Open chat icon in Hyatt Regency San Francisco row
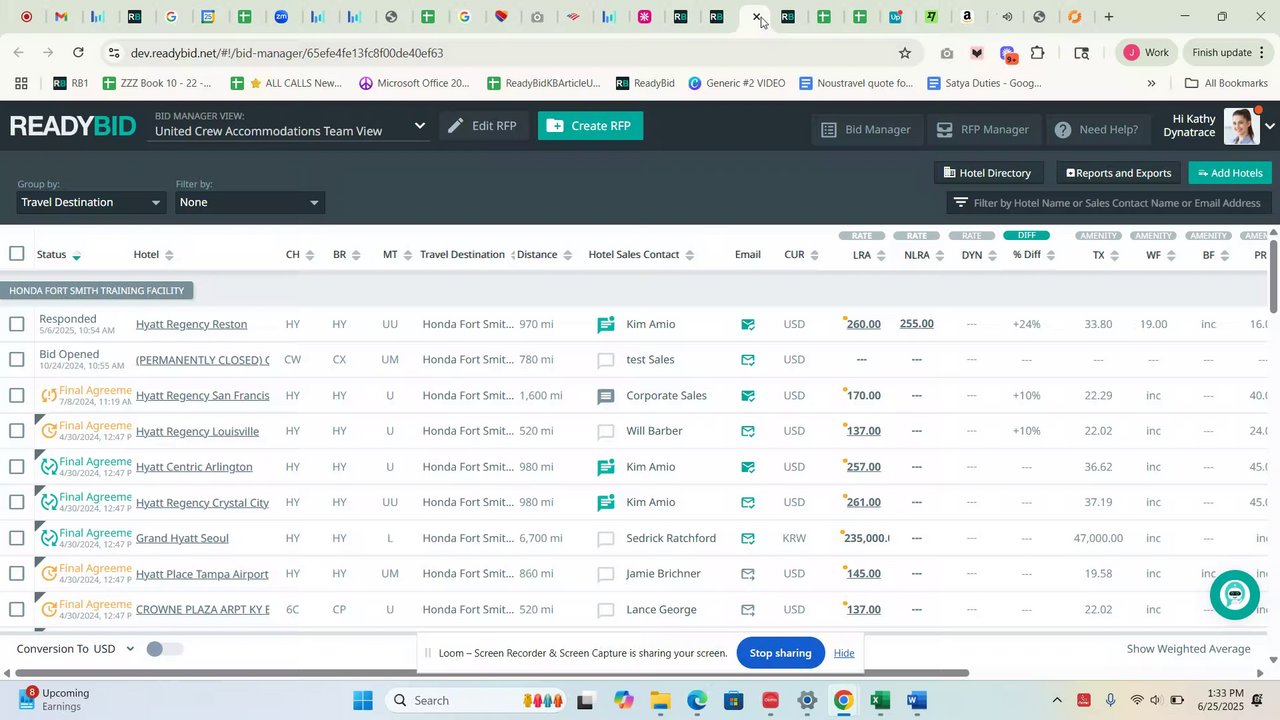 click(x=606, y=396)
